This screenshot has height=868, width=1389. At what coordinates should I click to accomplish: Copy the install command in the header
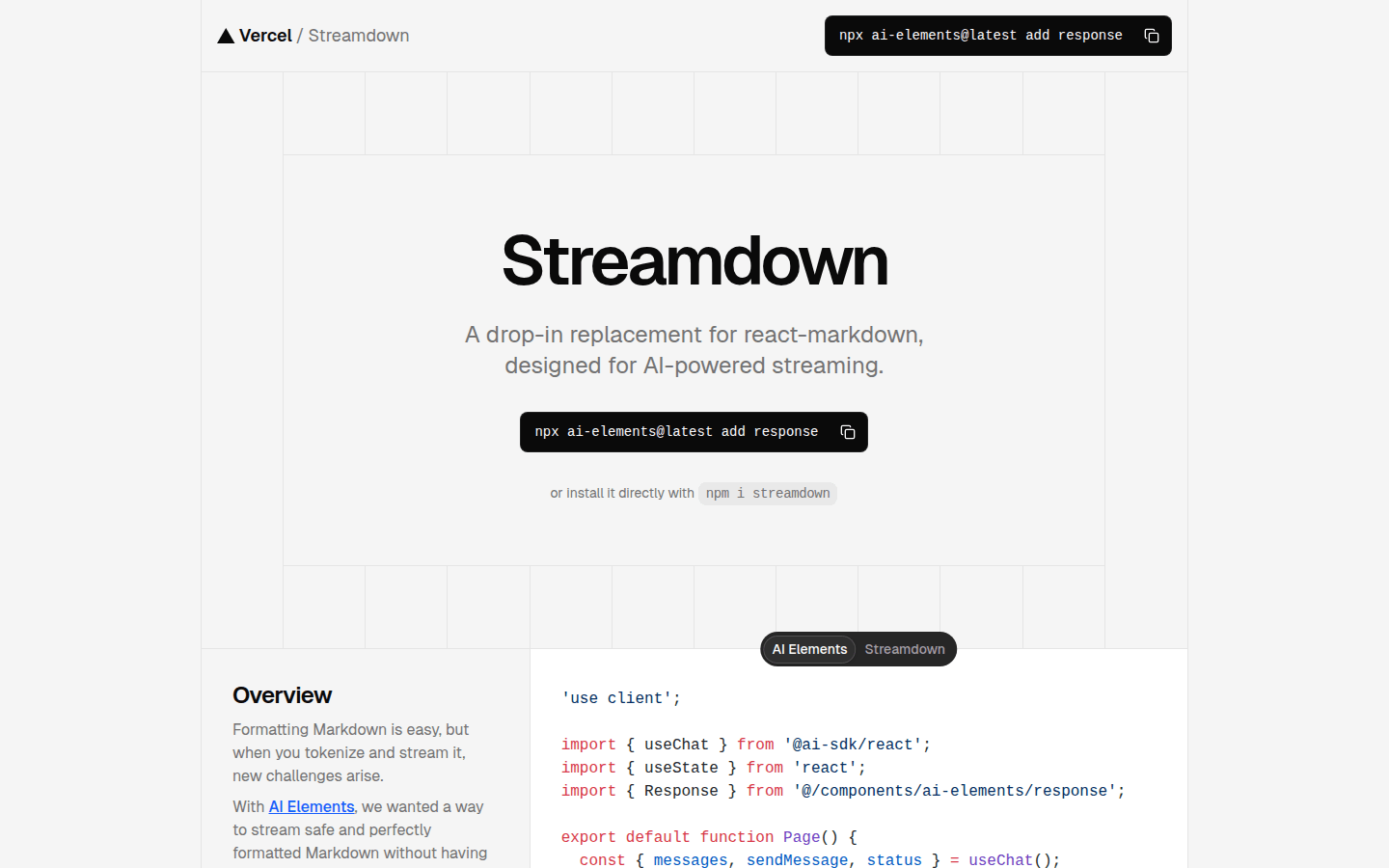tap(1151, 36)
